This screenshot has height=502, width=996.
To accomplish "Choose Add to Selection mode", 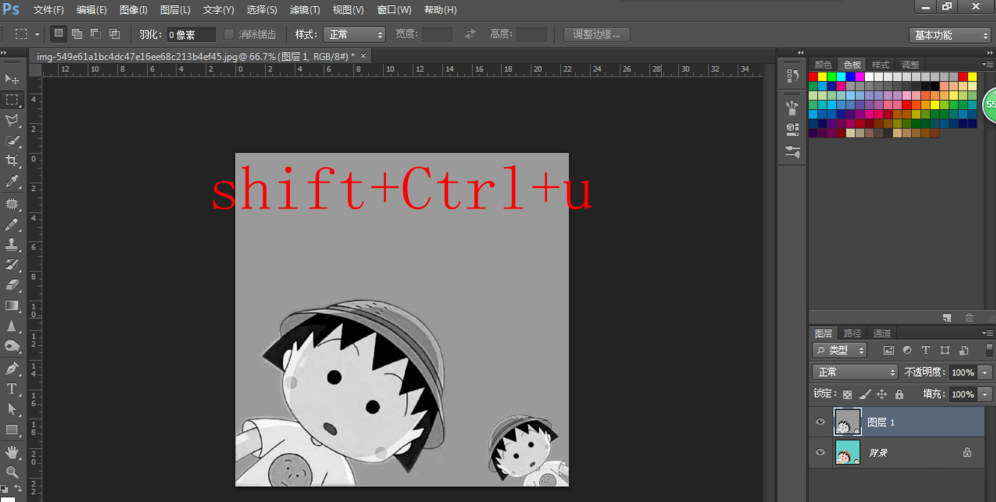I will coord(77,34).
